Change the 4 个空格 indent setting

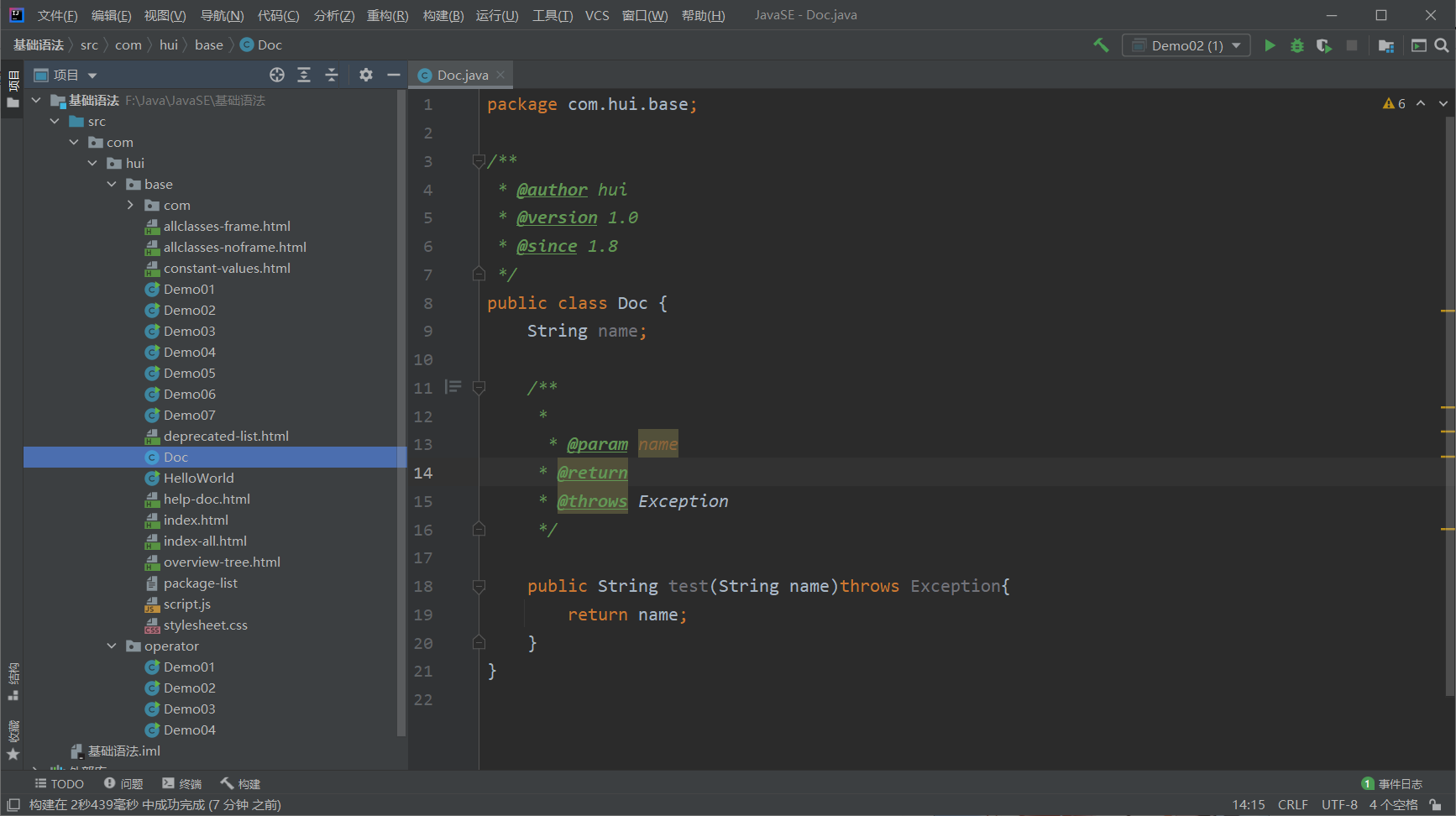point(1393,804)
